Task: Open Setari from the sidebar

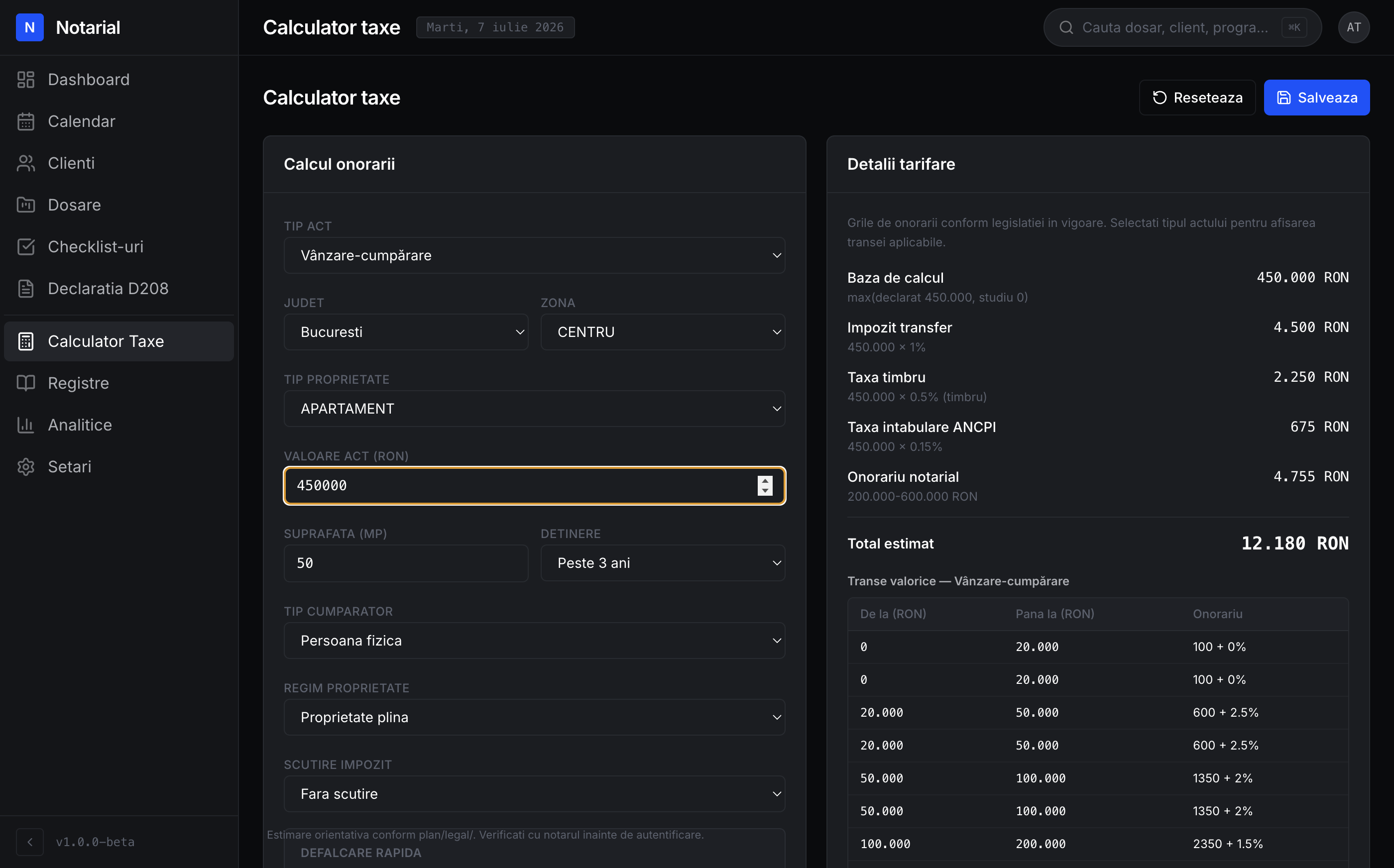Action: 119,467
